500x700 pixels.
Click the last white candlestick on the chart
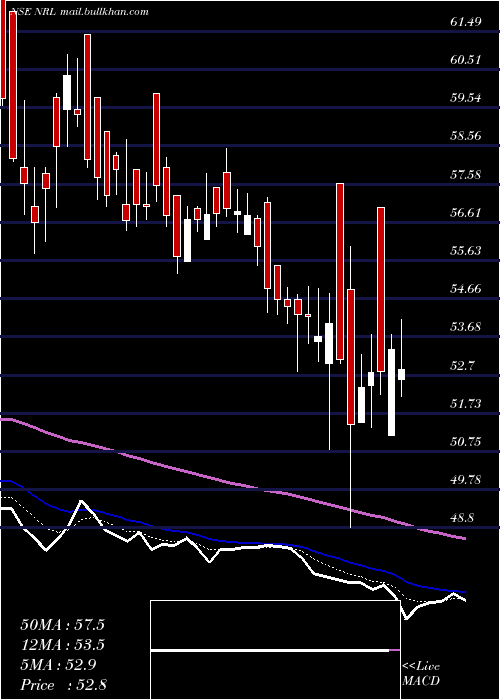coord(401,375)
